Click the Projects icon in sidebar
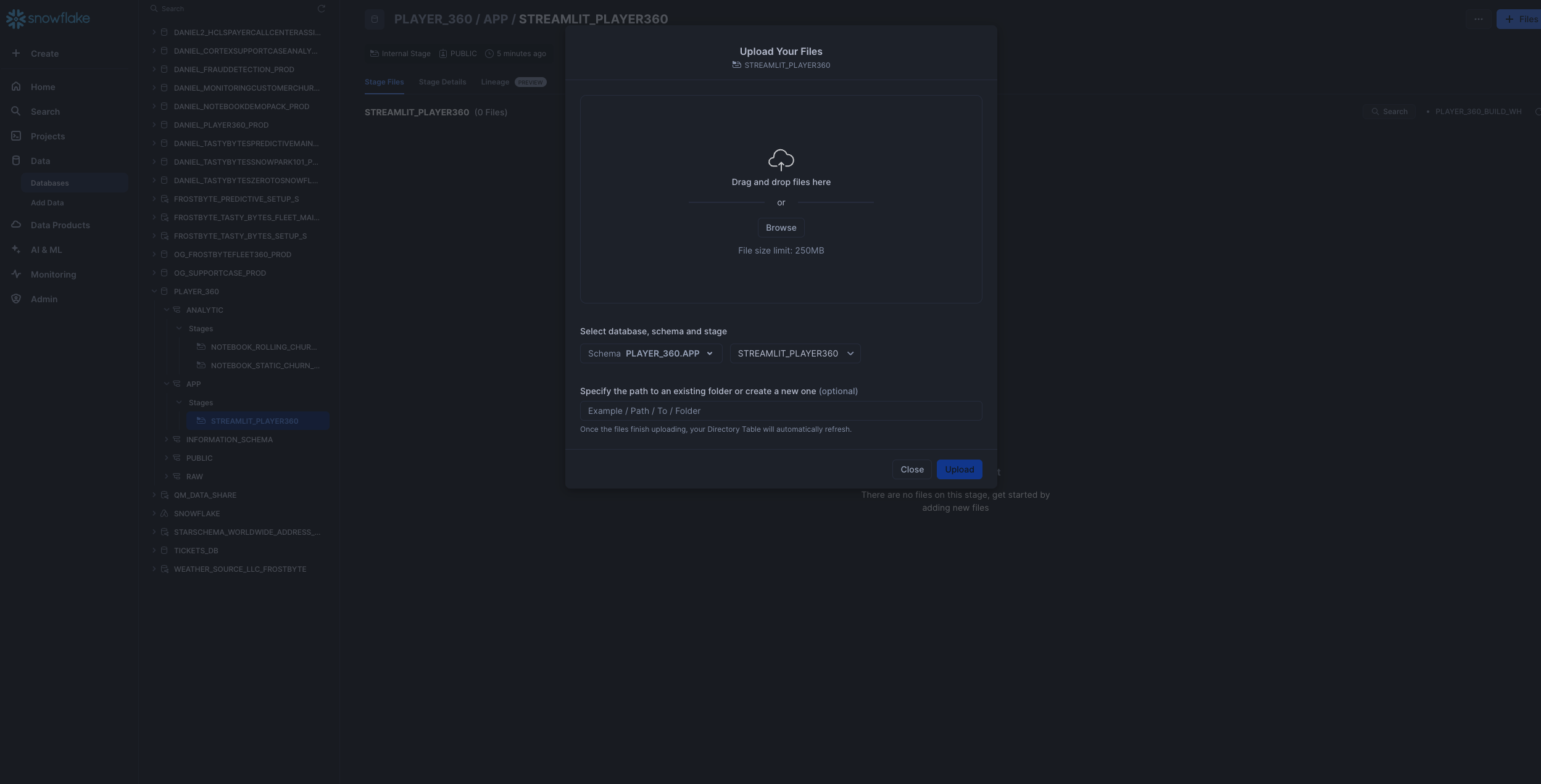This screenshot has height=784, width=1541. (x=16, y=136)
